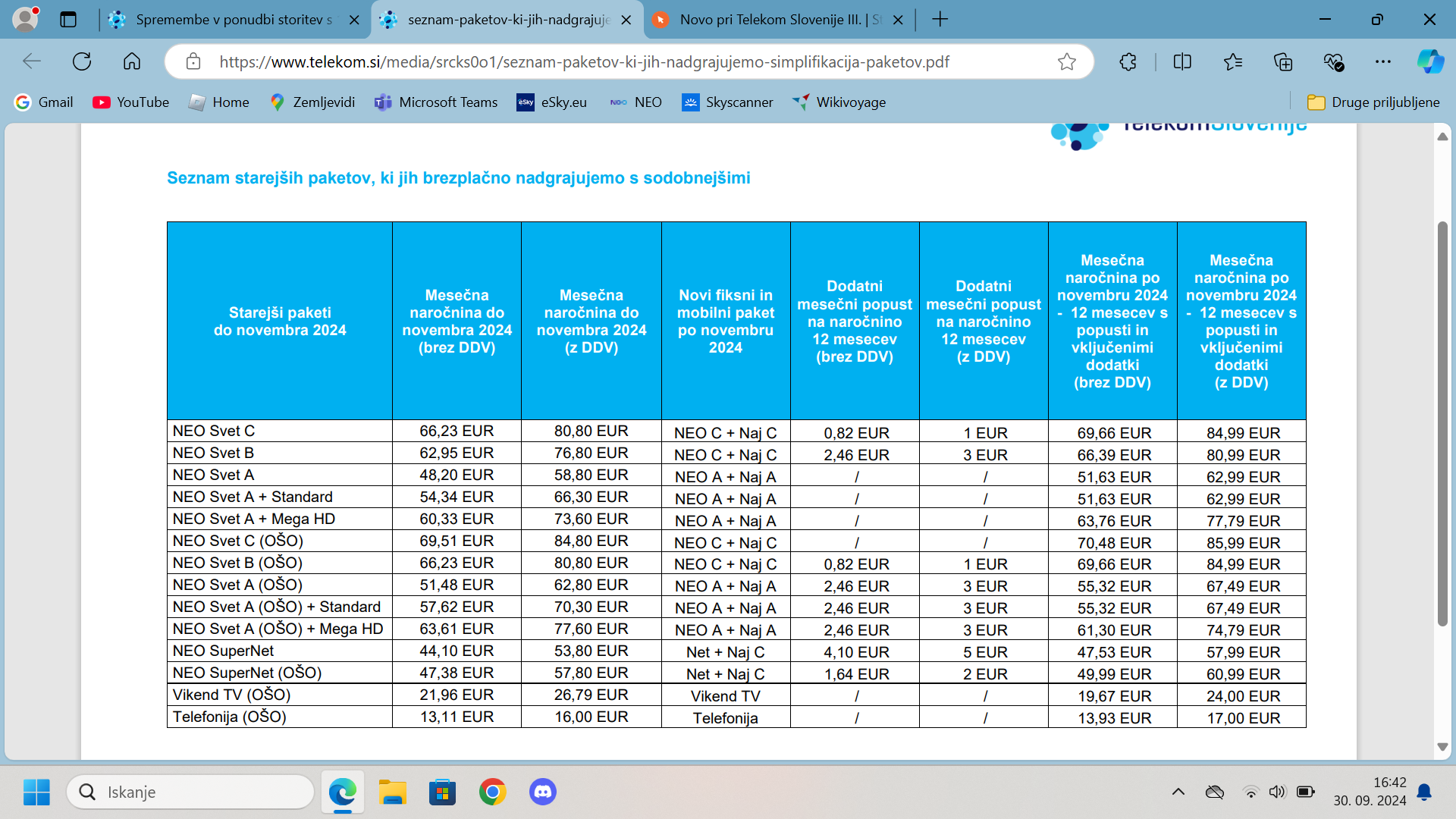The image size is (1456, 819).
Task: Open Zemljevidi bookmark
Action: [x=312, y=102]
